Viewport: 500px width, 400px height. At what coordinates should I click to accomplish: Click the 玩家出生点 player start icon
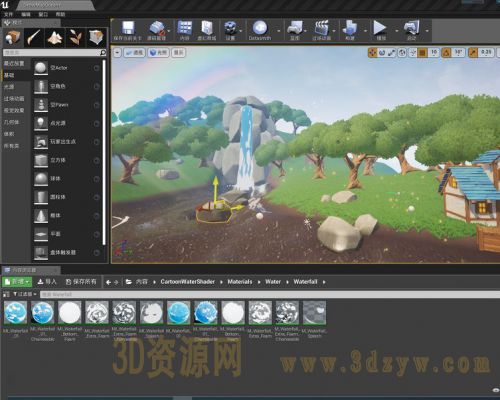click(41, 142)
